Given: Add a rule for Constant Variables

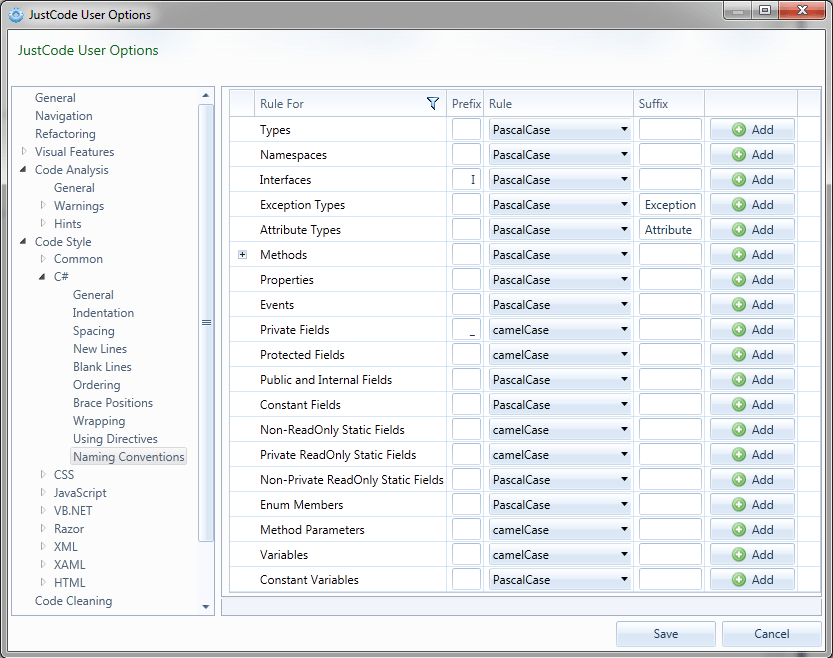Looking at the screenshot, I should point(752,579).
